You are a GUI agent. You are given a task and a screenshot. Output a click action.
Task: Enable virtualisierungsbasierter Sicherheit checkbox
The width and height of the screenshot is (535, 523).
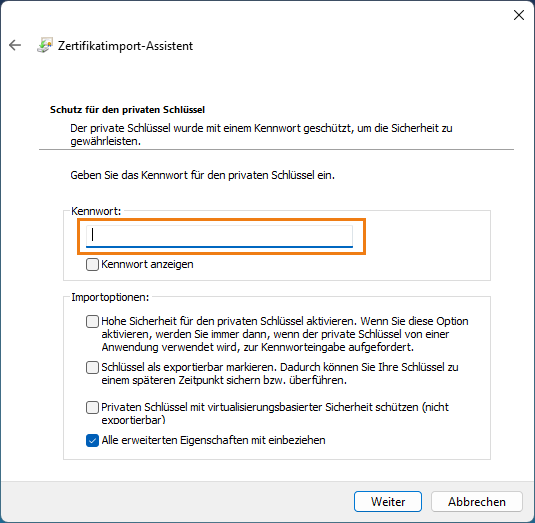92,407
